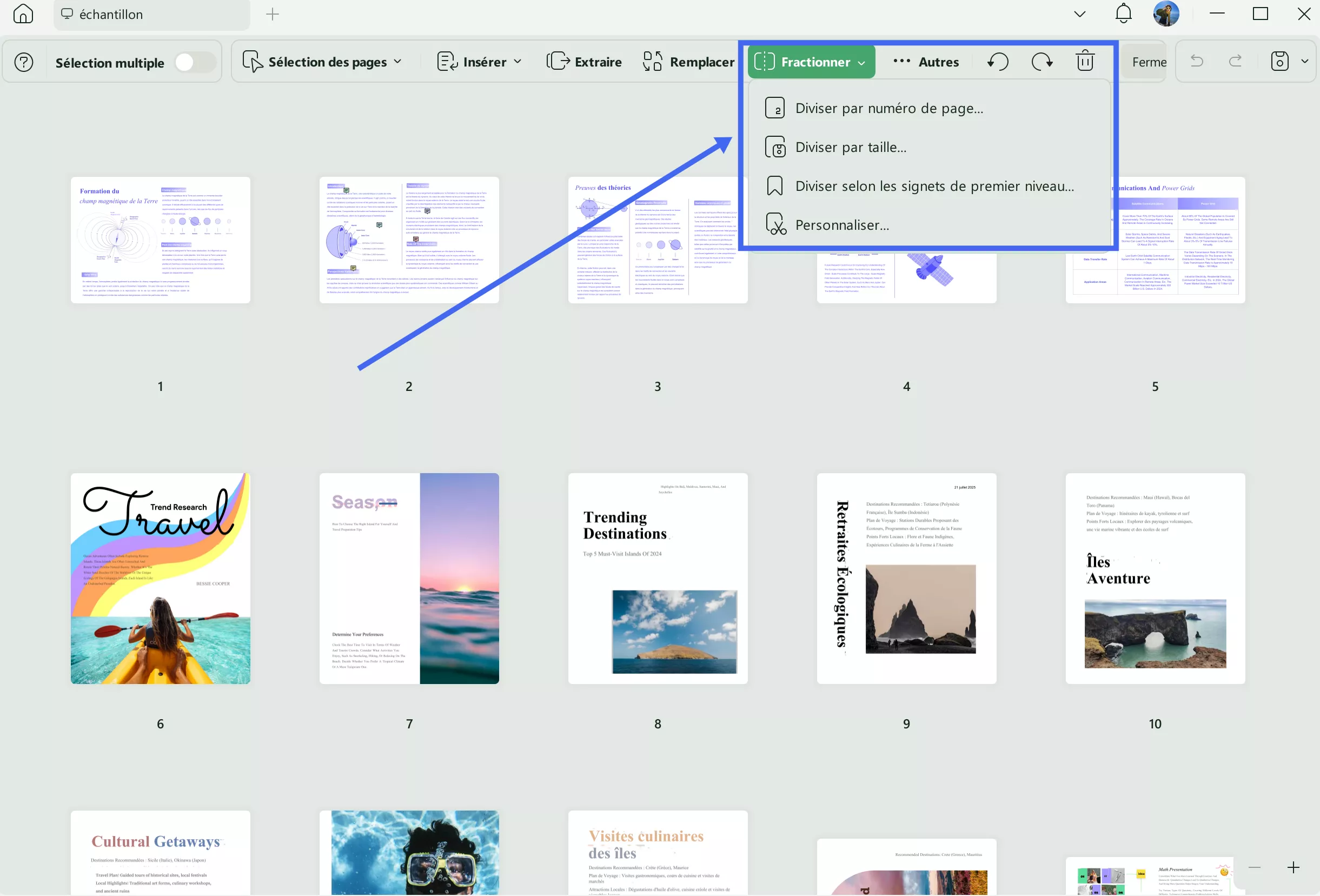Viewport: 1320px width, 896px height.
Task: Open the Autres options button
Action: pos(926,61)
